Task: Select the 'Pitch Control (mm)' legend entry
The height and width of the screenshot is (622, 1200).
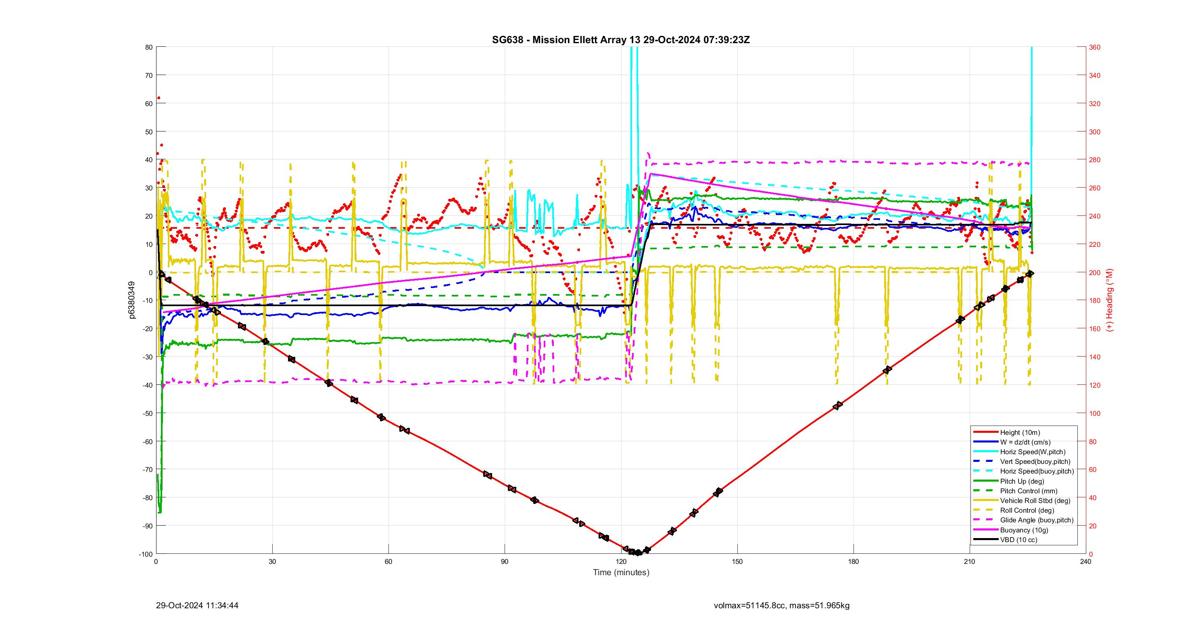Action: [x=1024, y=490]
